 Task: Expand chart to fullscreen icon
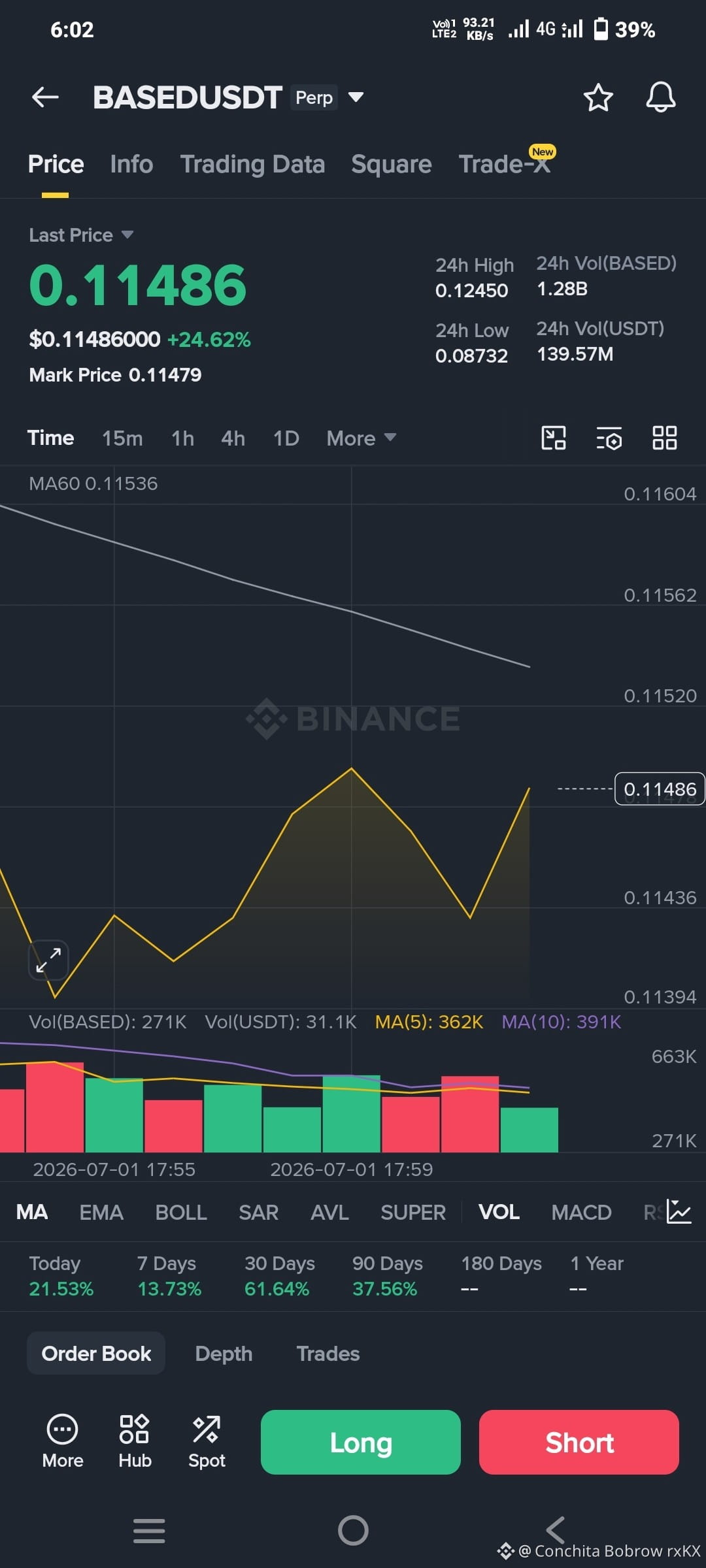48,960
